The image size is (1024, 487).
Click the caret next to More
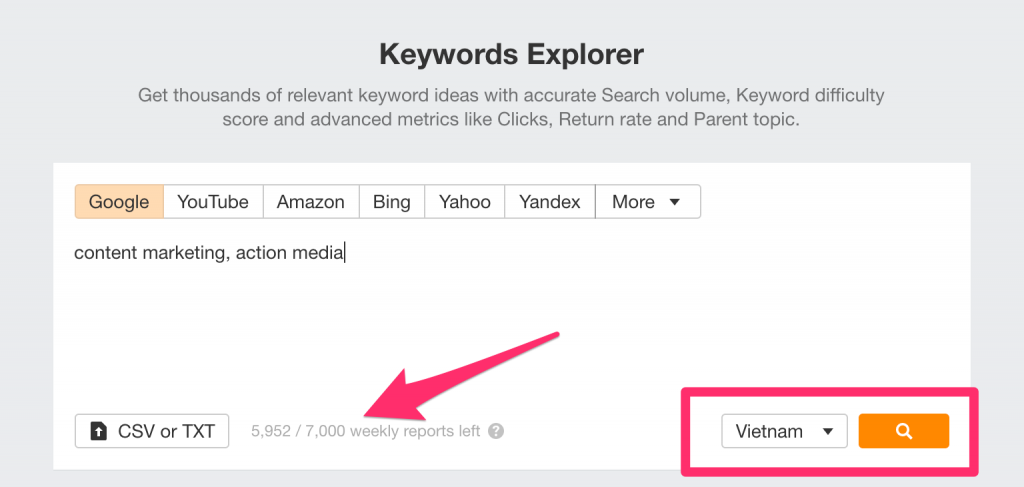675,202
